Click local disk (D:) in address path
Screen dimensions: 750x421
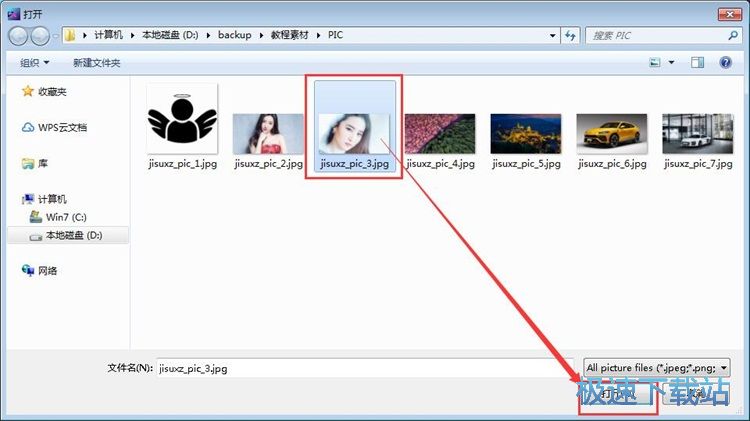click(170, 35)
